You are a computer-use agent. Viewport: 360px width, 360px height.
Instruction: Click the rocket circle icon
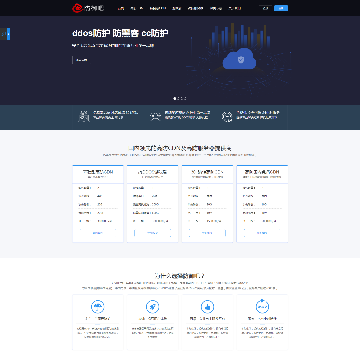coord(152,306)
